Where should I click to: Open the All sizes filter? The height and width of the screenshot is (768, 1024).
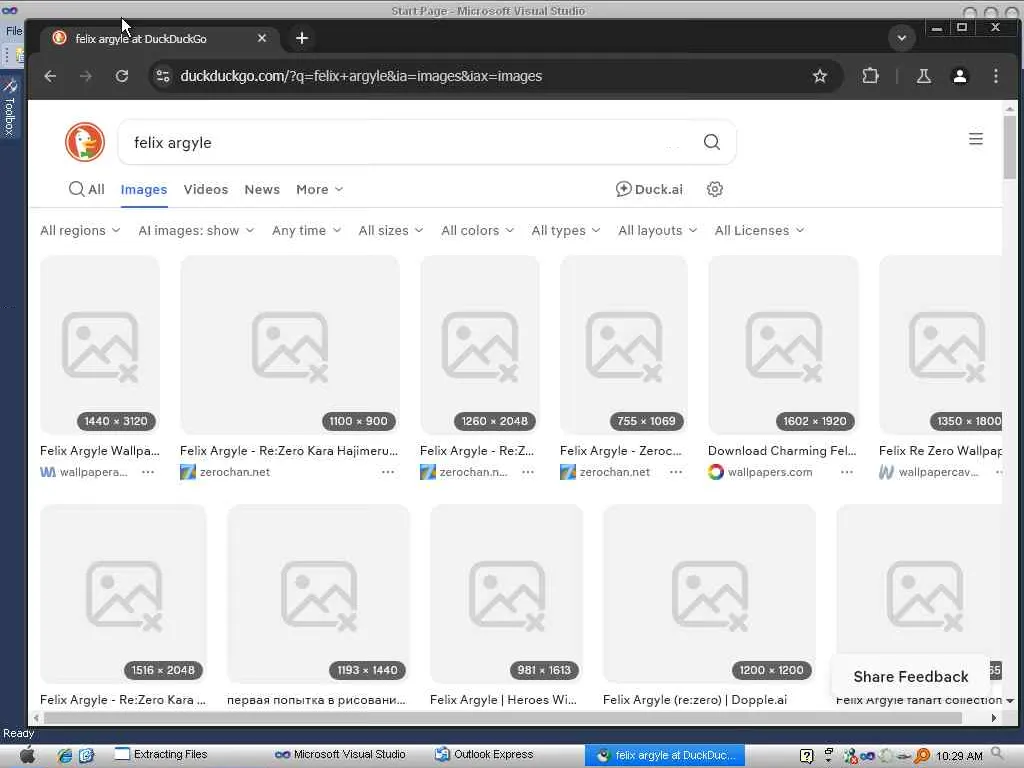[x=391, y=231]
